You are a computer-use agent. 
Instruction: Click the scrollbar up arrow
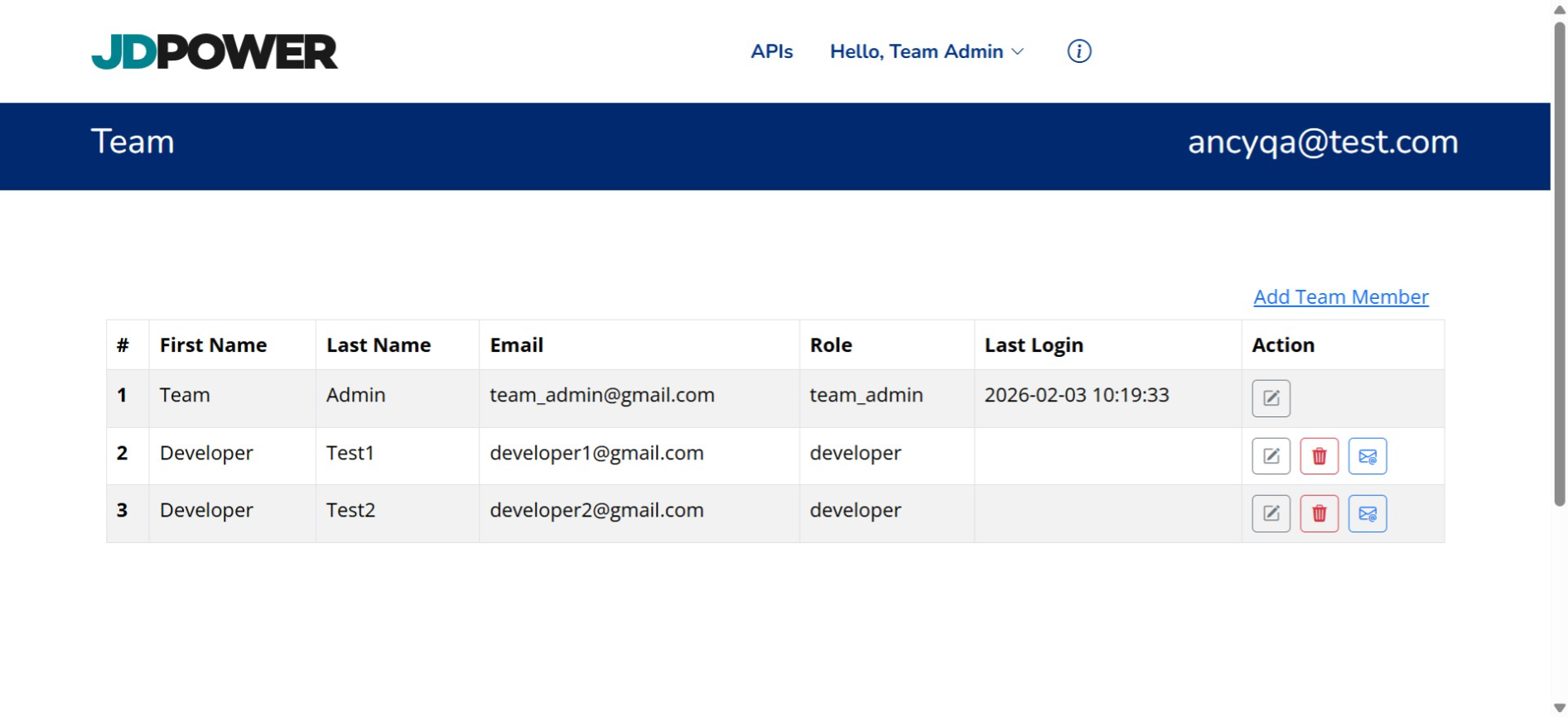pyautogui.click(x=1559, y=10)
